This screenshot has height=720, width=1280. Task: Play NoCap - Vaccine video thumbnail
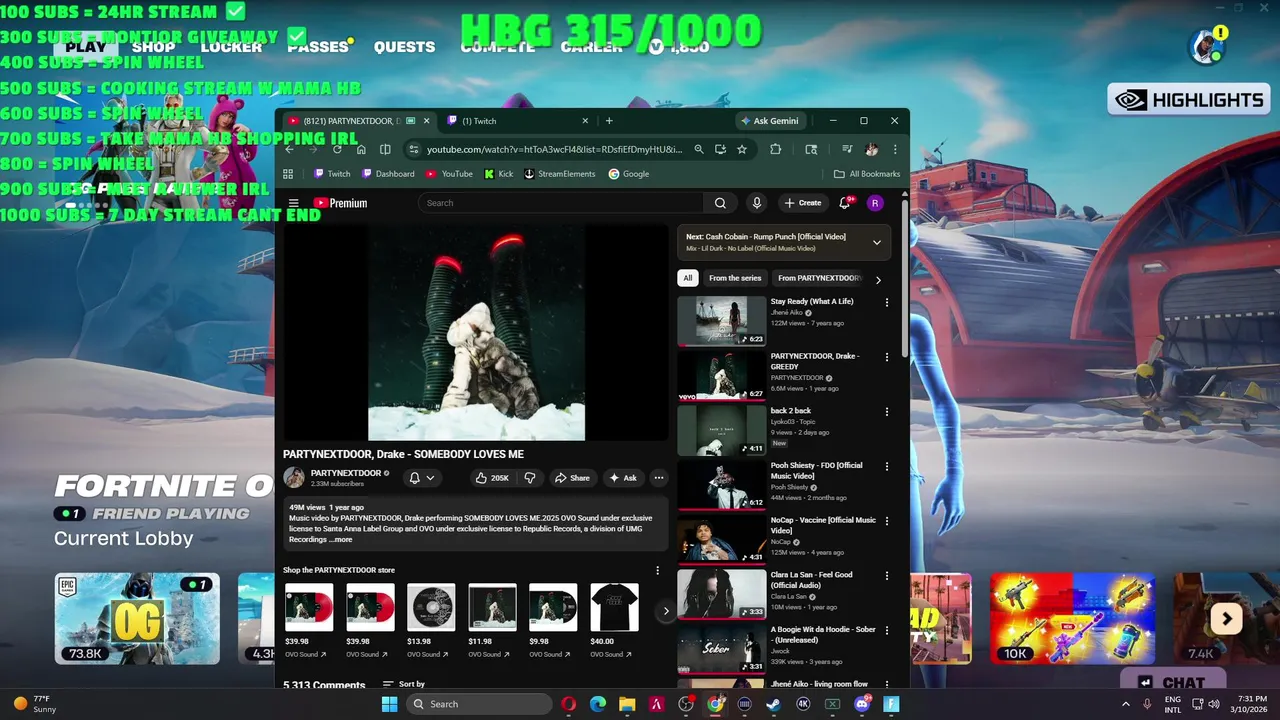point(722,538)
